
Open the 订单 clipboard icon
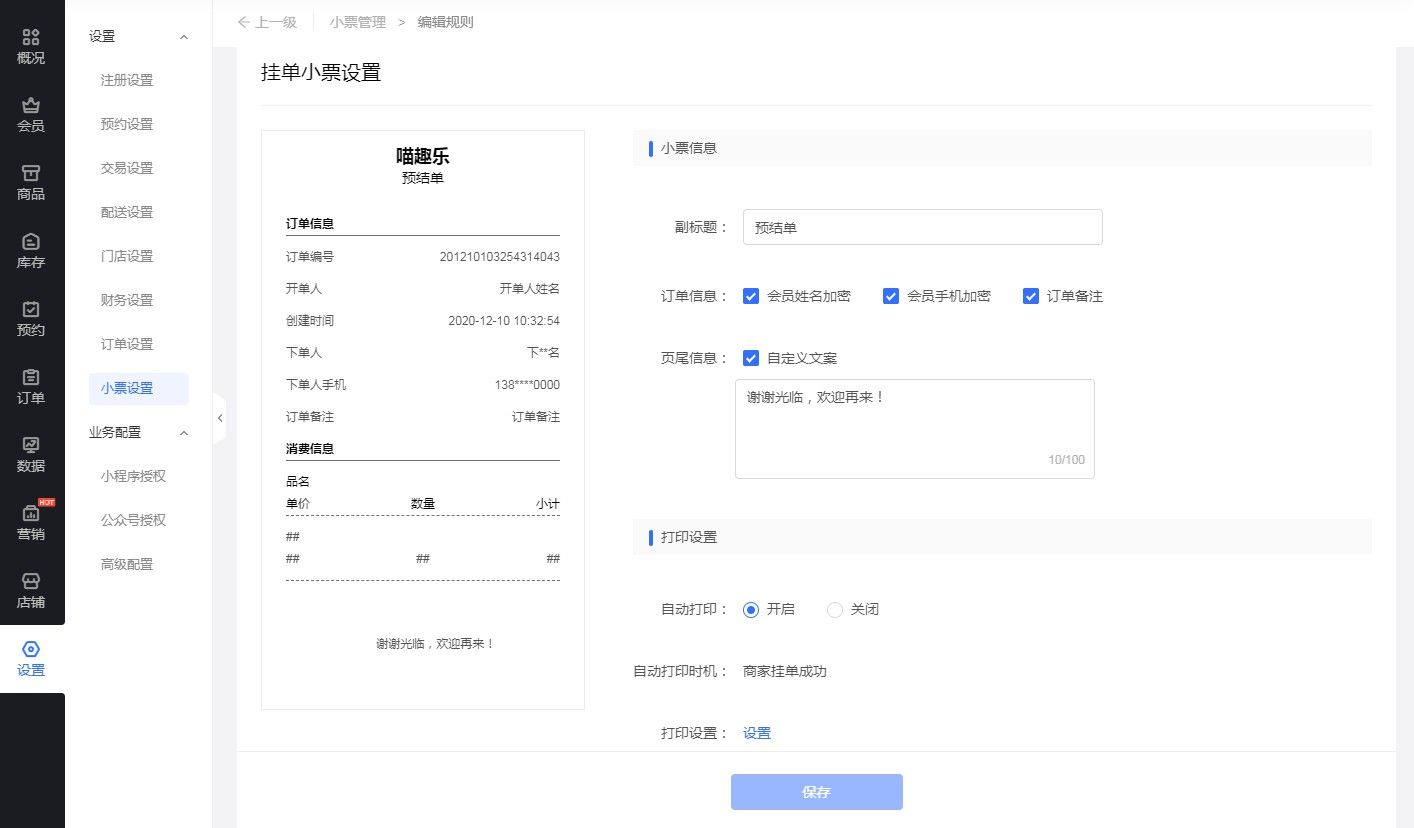(x=31, y=377)
